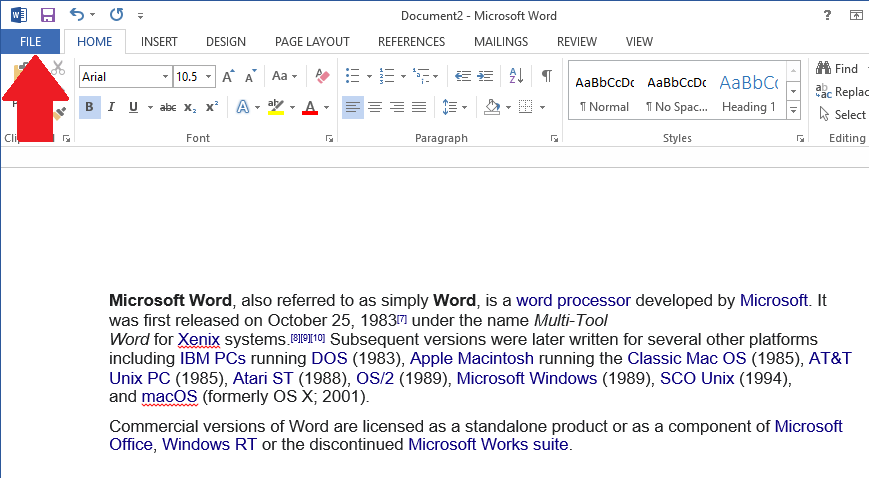Click the Bullets list icon
Screen dimensions: 869x478
(x=352, y=76)
